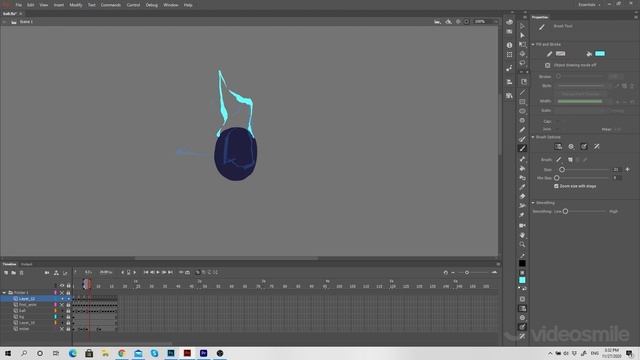Click the New Folder icon in timeline
The image size is (640, 360).
(x=13, y=273)
